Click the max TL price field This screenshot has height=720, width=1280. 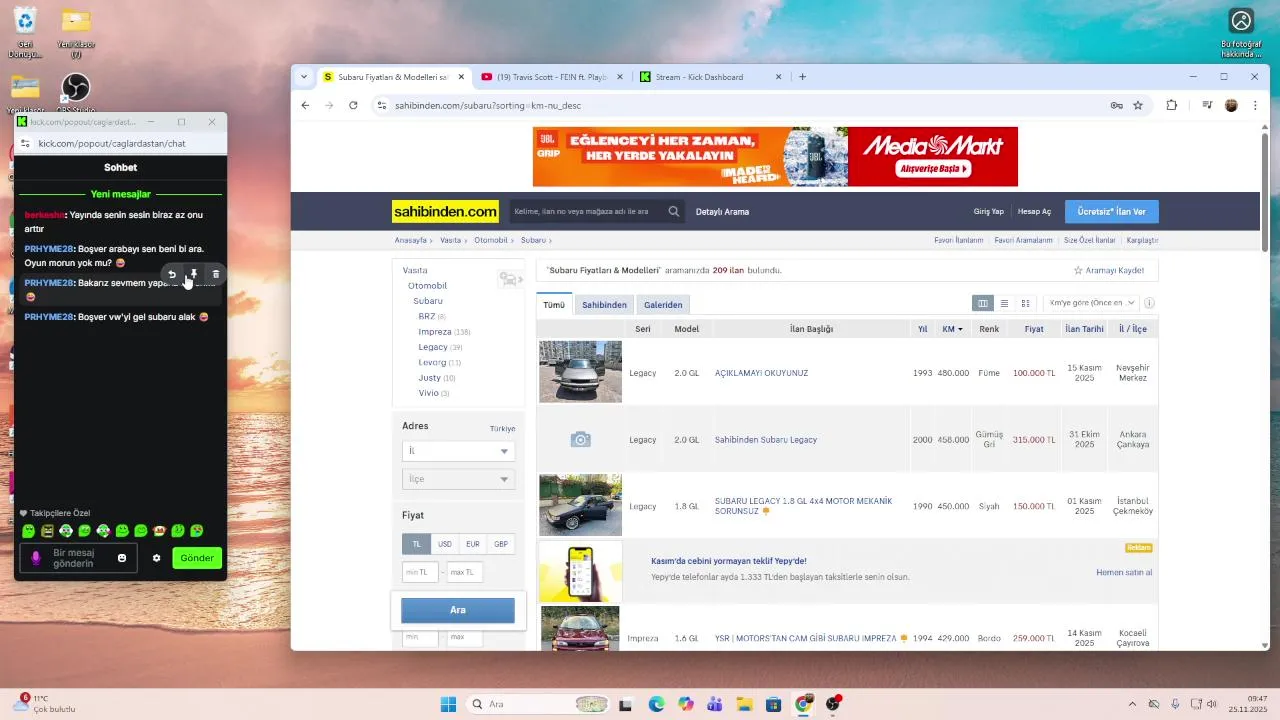[465, 572]
